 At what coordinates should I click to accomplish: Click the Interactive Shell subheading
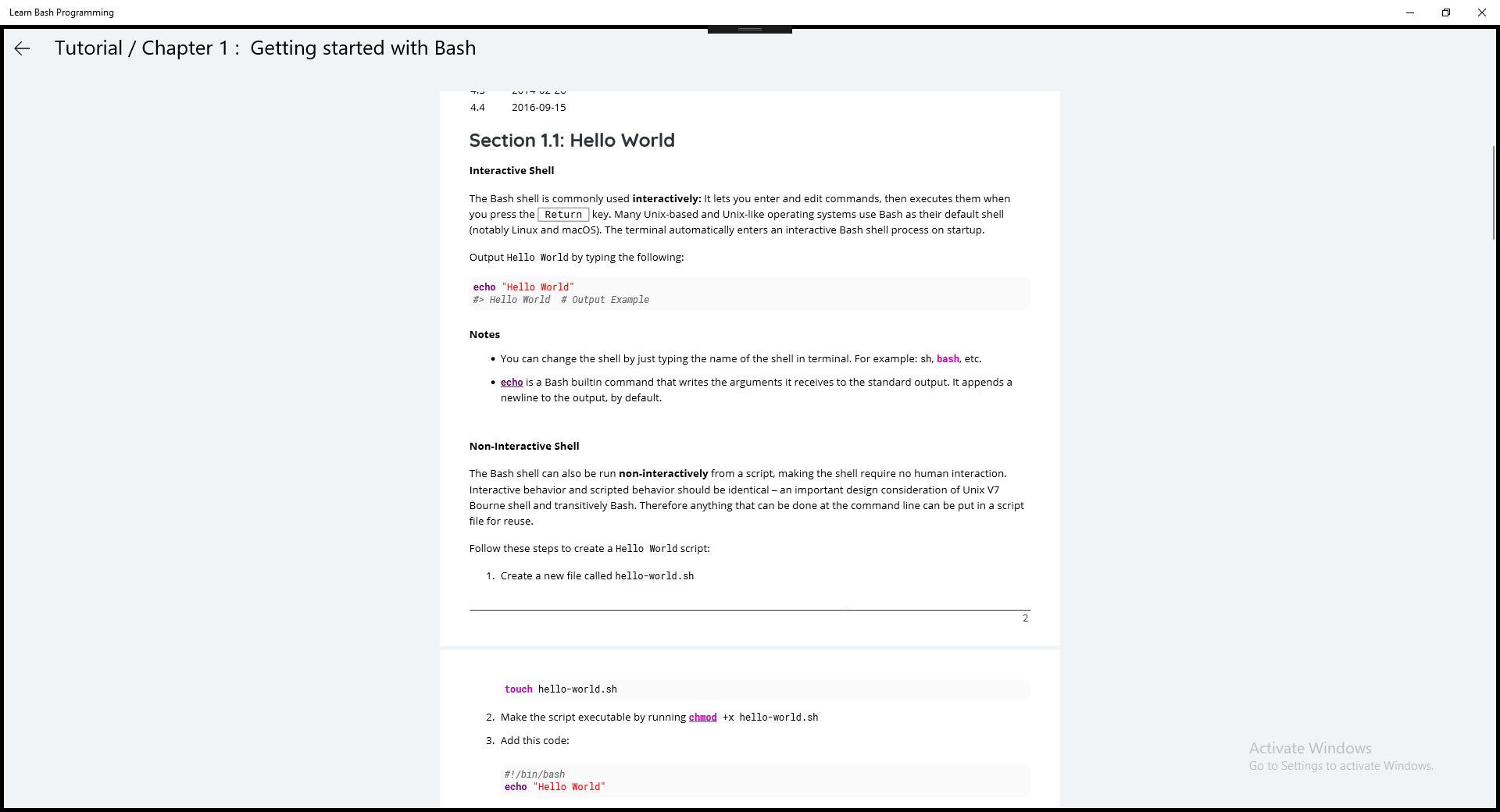[512, 171]
